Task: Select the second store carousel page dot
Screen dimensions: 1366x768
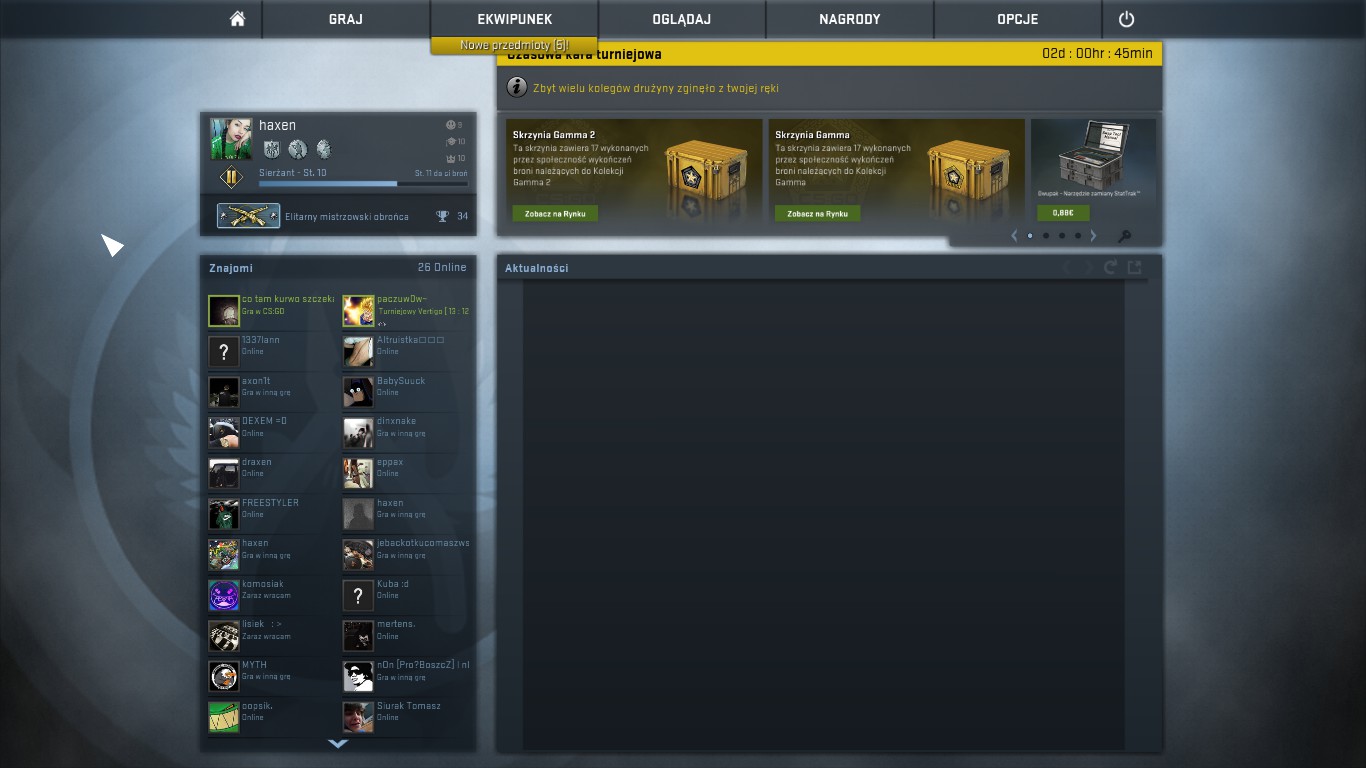Action: coord(1046,236)
